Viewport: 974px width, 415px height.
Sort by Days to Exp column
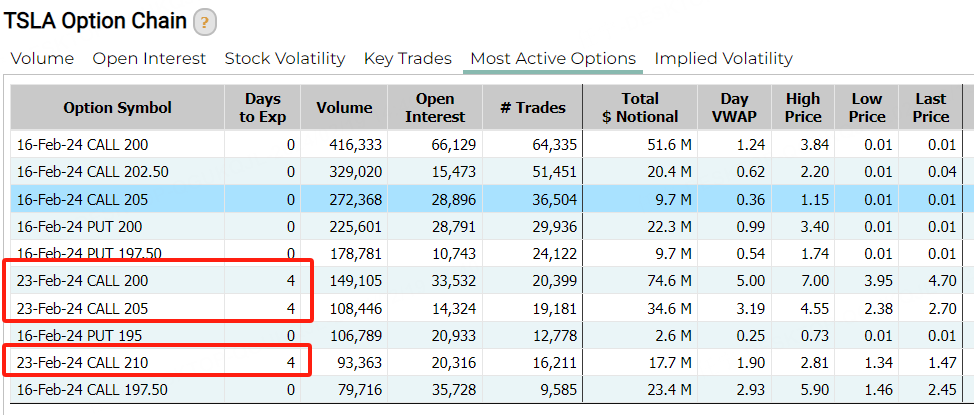pos(262,108)
